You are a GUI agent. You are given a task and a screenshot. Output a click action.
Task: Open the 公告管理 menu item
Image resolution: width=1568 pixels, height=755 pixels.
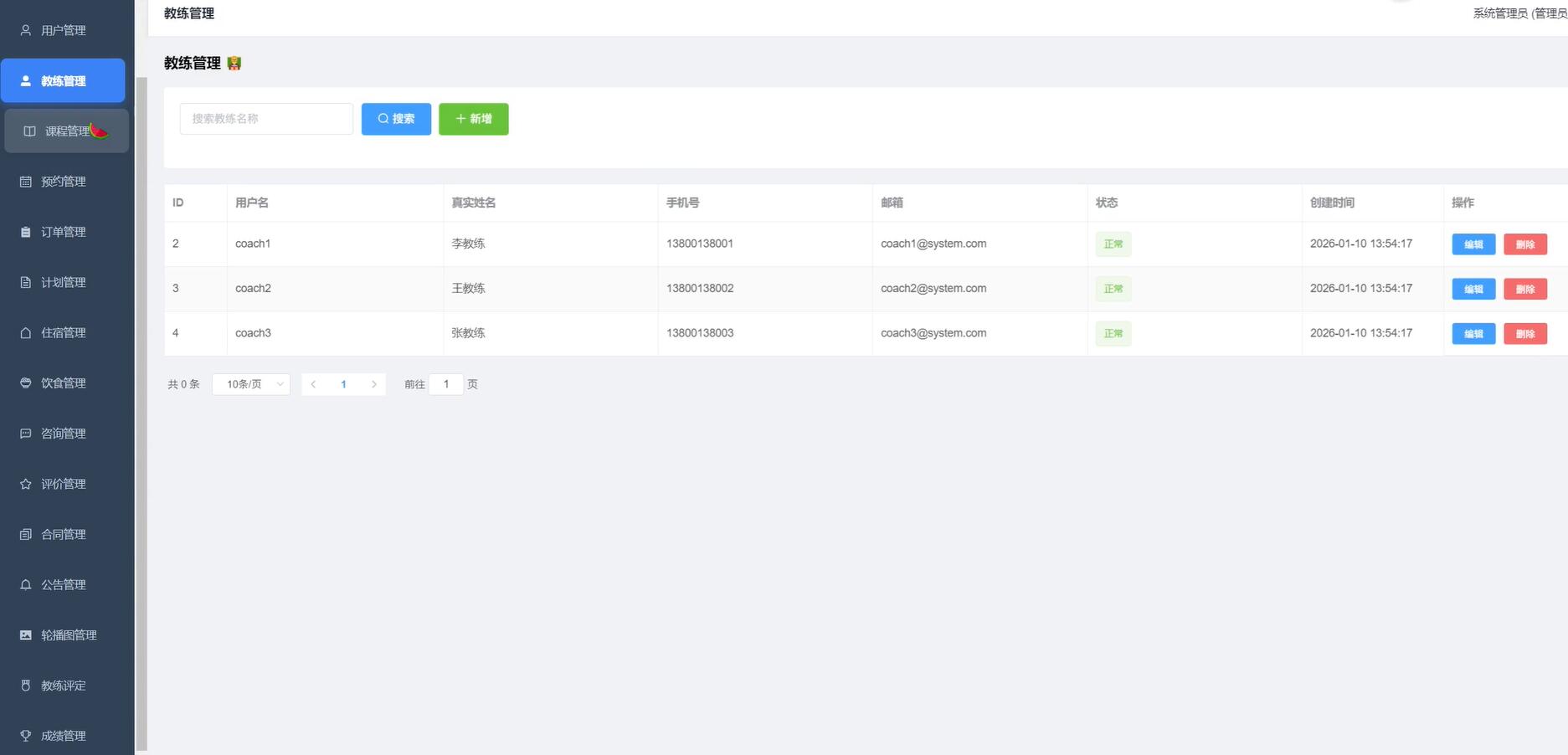pyautogui.click(x=63, y=584)
